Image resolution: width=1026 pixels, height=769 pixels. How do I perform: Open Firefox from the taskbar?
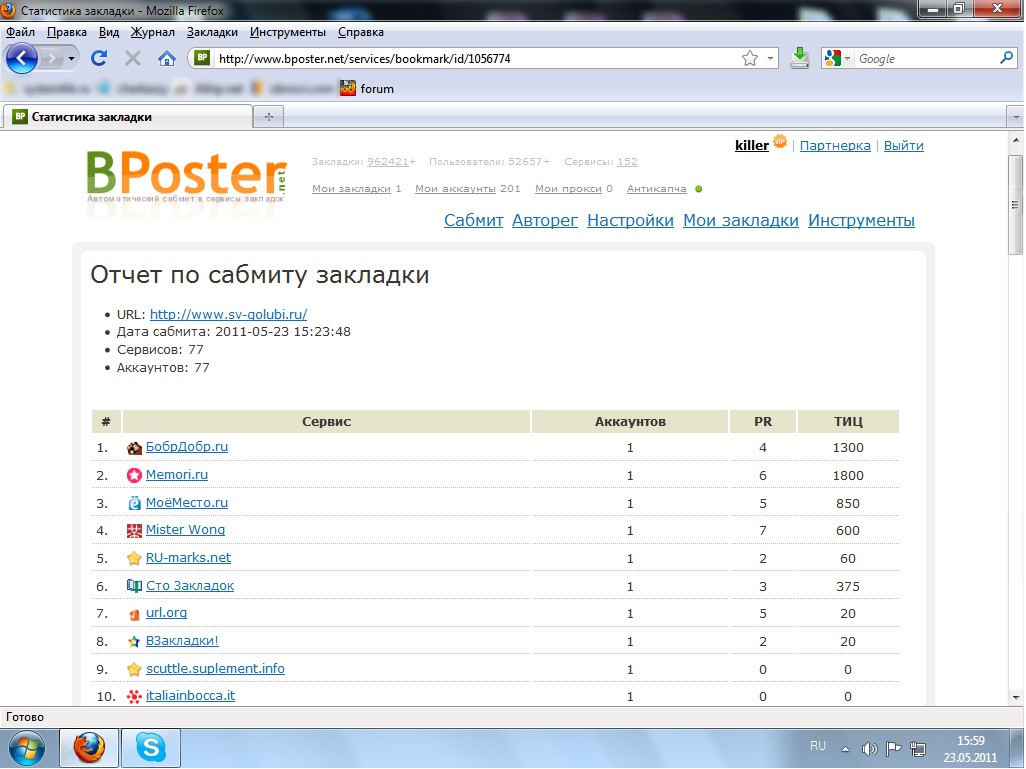tap(89, 747)
